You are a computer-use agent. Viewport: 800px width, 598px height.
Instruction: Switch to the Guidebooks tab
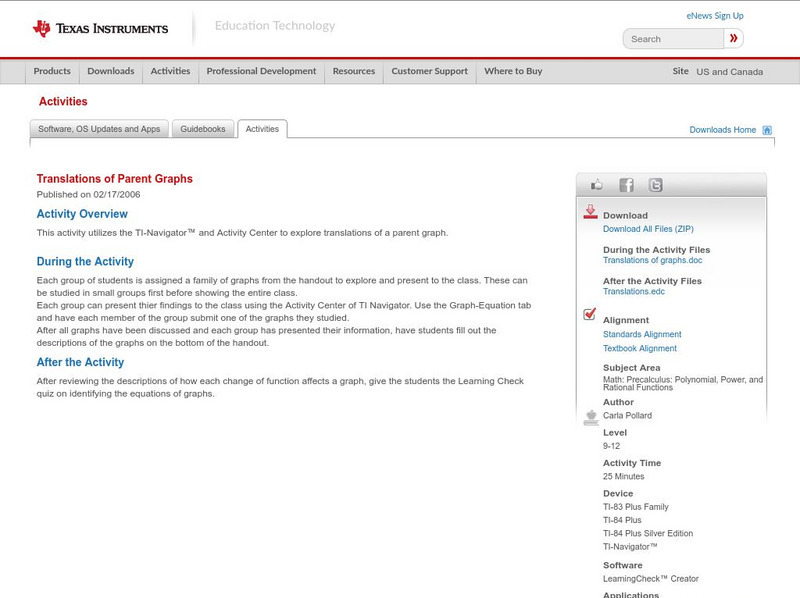pos(203,129)
